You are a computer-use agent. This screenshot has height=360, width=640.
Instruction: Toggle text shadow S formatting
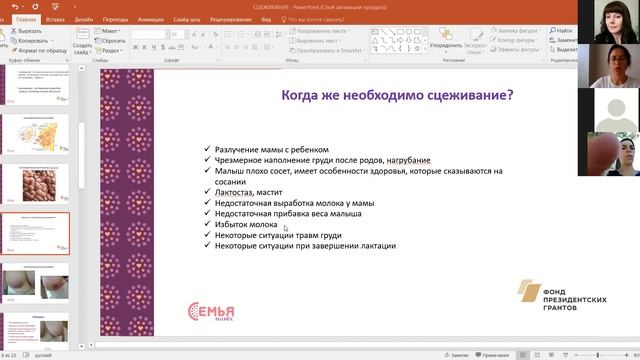tap(163, 47)
